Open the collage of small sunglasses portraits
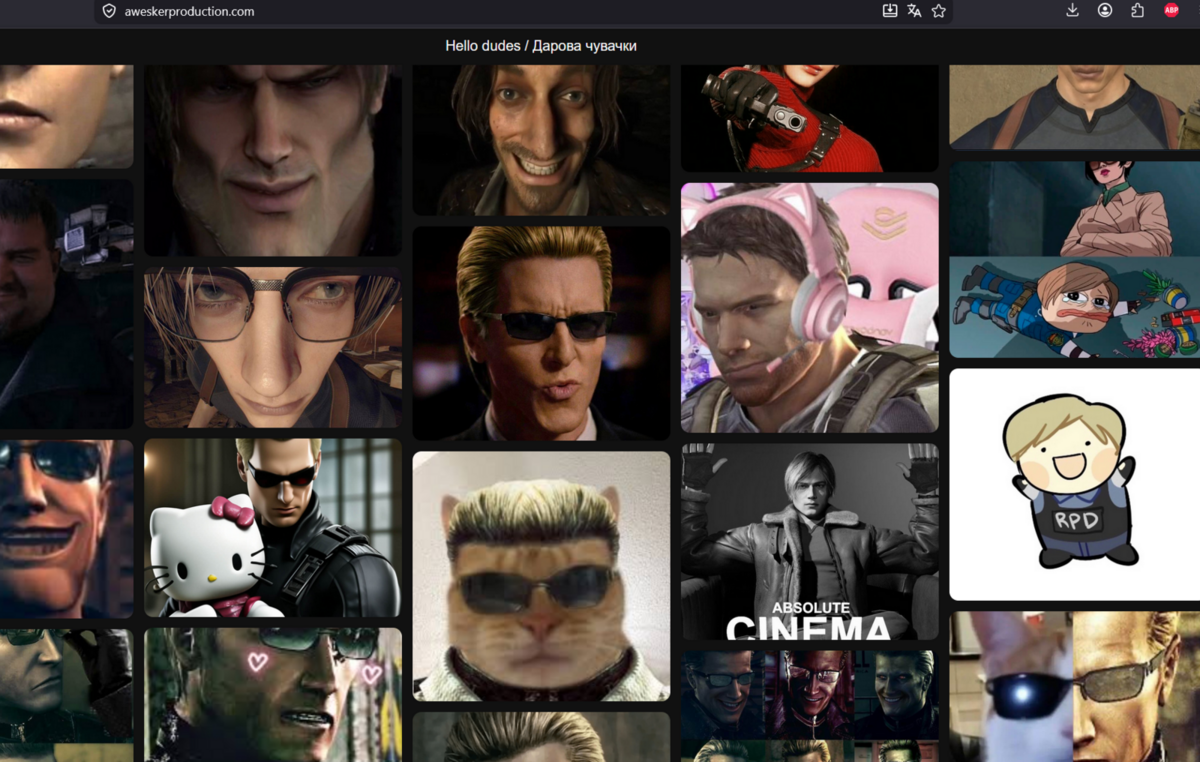The image size is (1200, 762). click(x=810, y=706)
